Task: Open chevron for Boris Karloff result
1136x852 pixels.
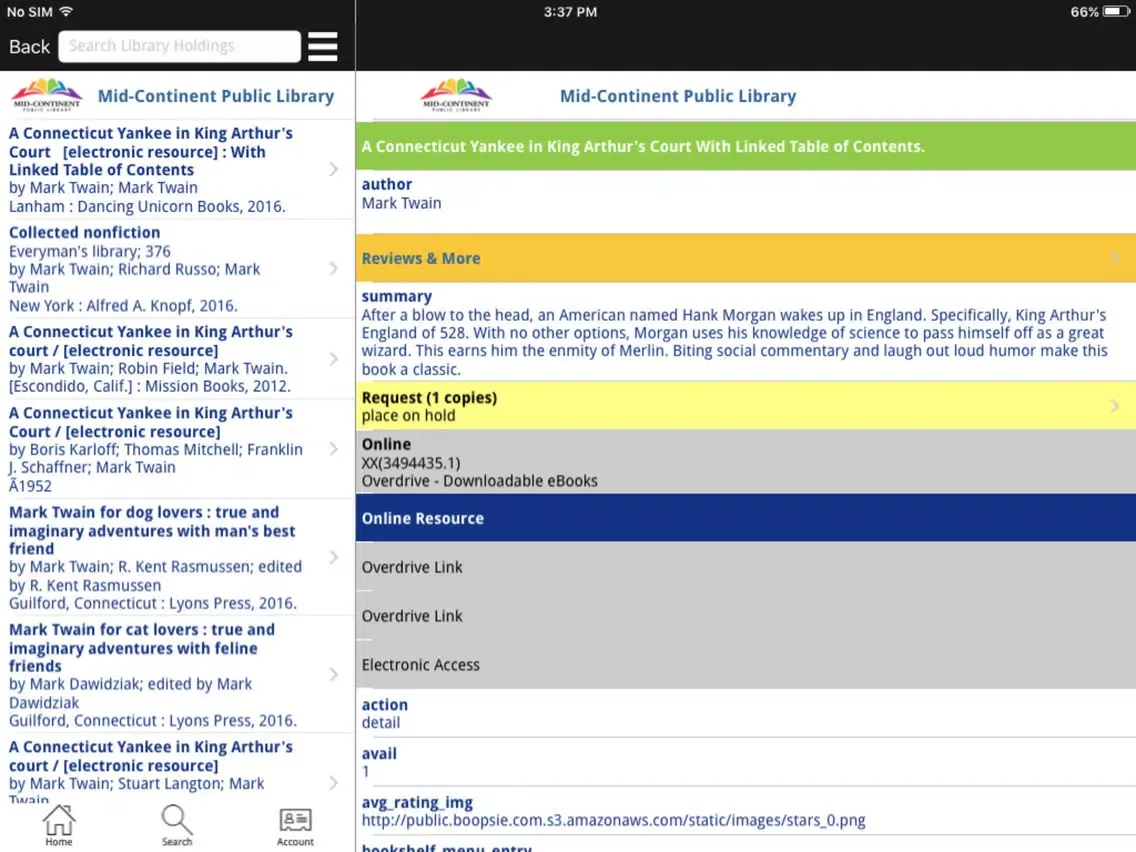Action: (x=333, y=449)
